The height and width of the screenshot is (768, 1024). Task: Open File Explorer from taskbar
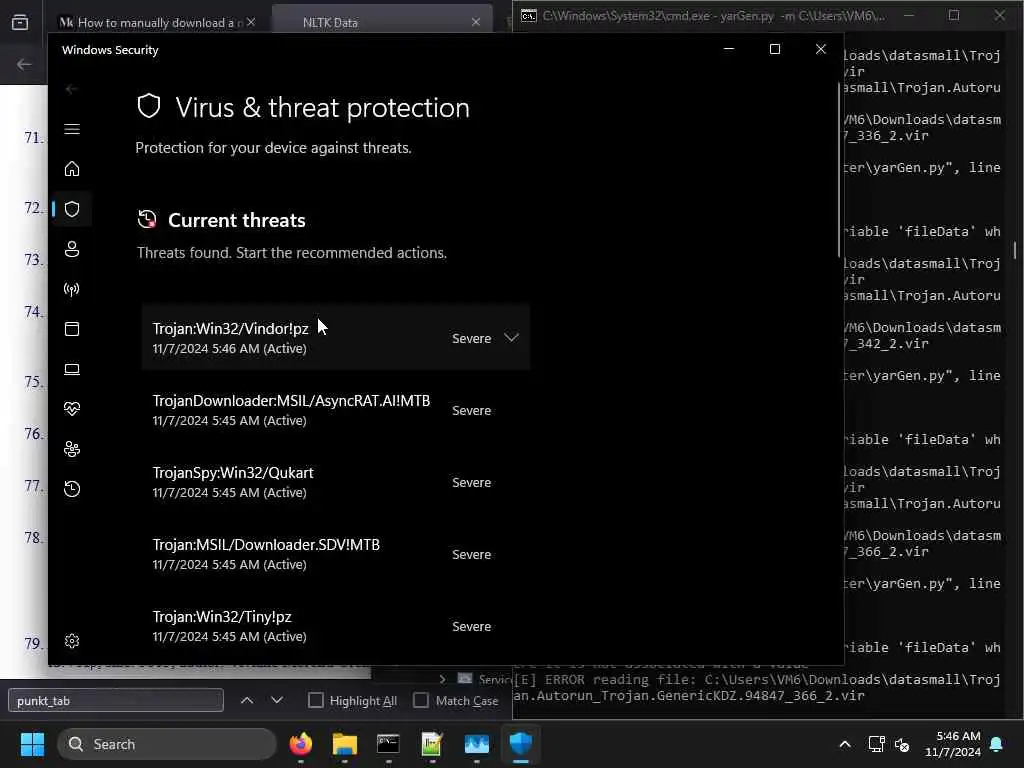tap(345, 744)
